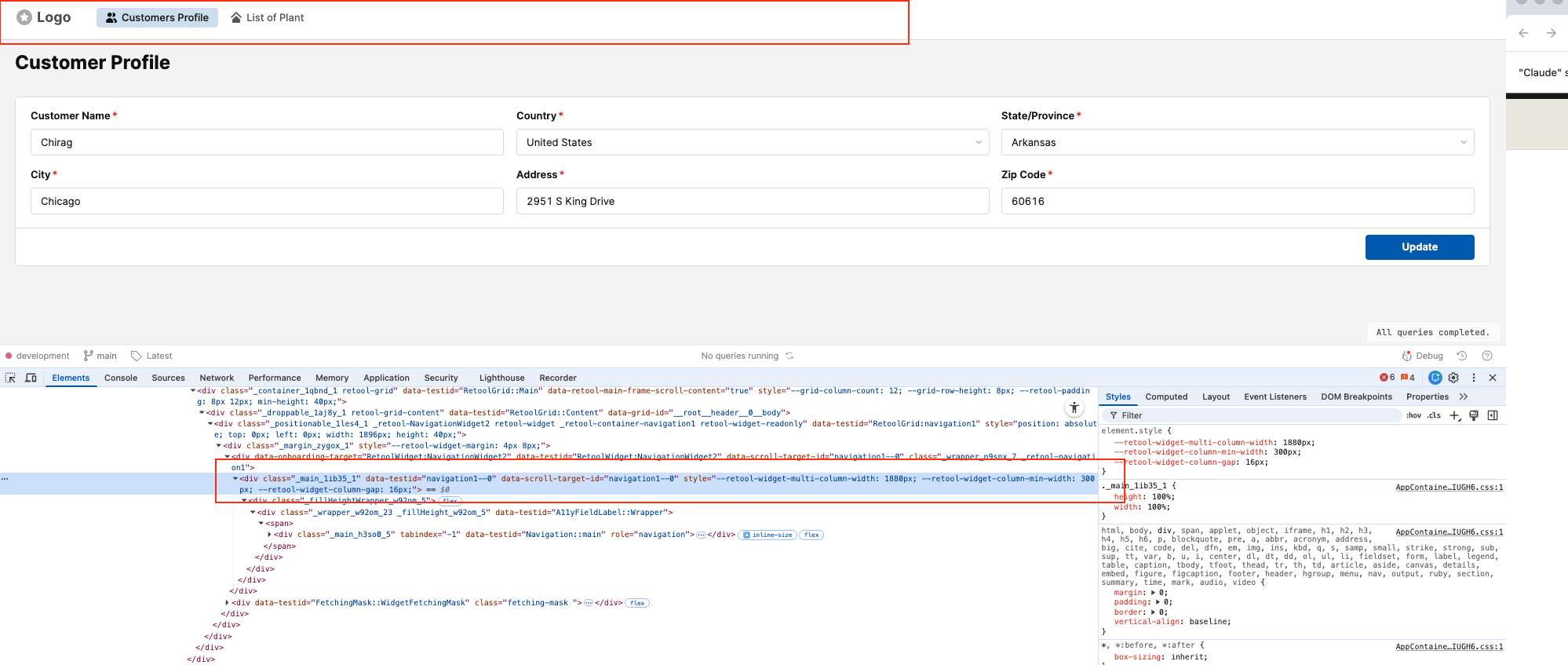Click the Customer Name input field
The width and height of the screenshot is (1568, 665).
[x=267, y=142]
